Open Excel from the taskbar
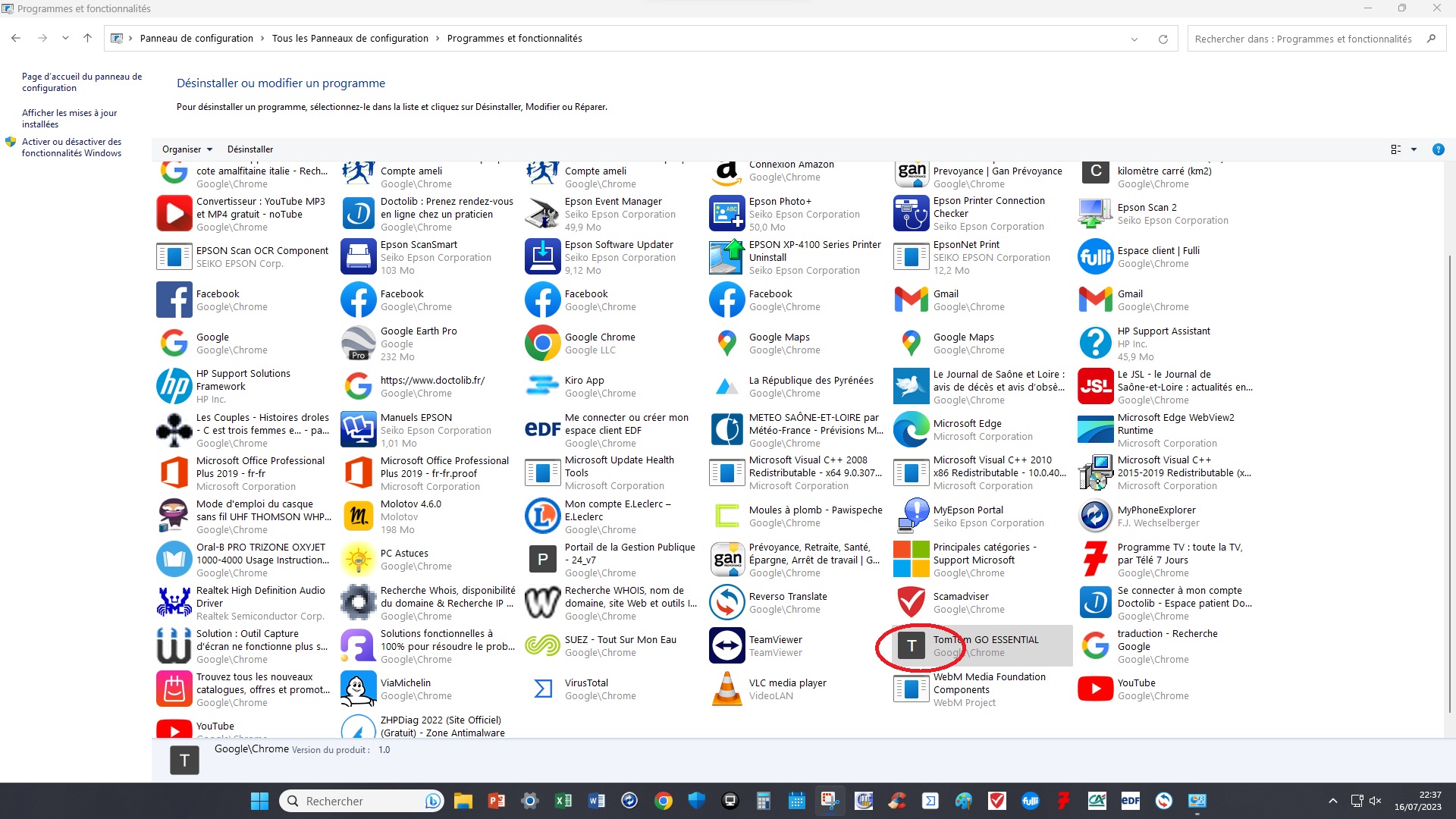 (563, 801)
